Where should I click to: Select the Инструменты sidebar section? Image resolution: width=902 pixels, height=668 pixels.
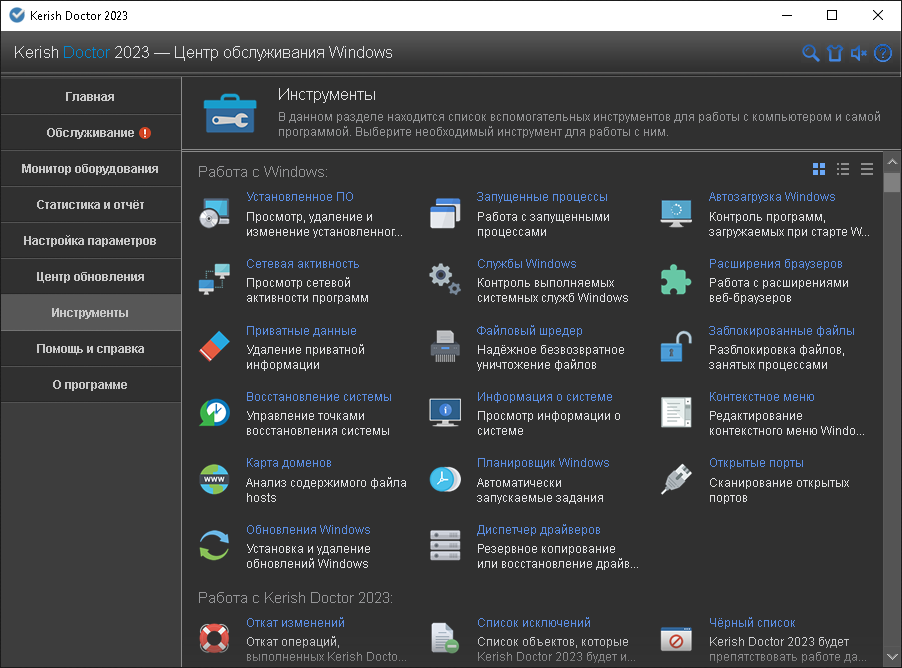coord(90,313)
